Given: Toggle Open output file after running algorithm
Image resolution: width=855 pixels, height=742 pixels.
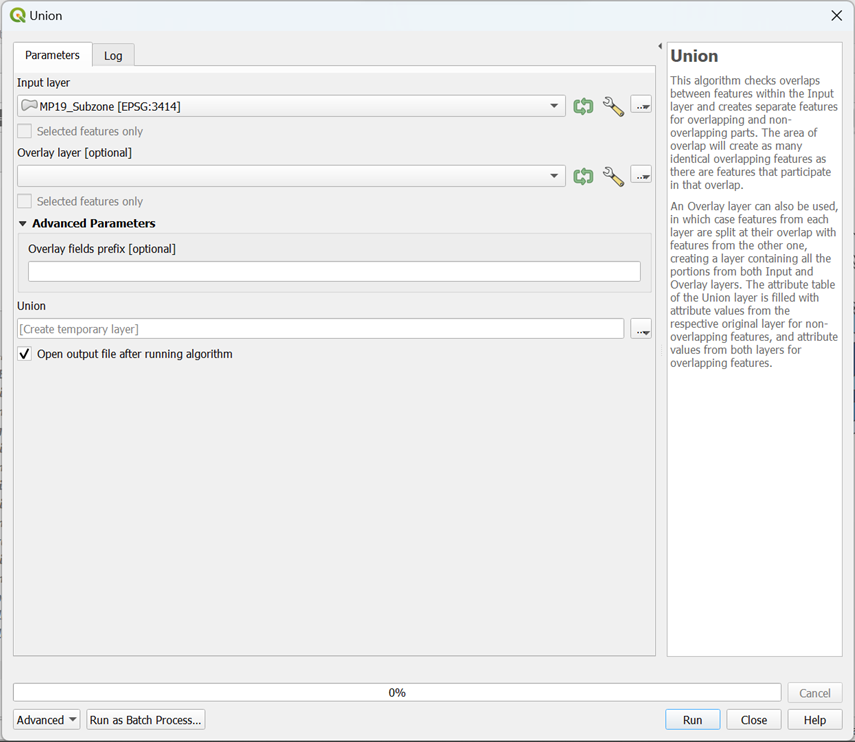Looking at the screenshot, I should coord(25,354).
